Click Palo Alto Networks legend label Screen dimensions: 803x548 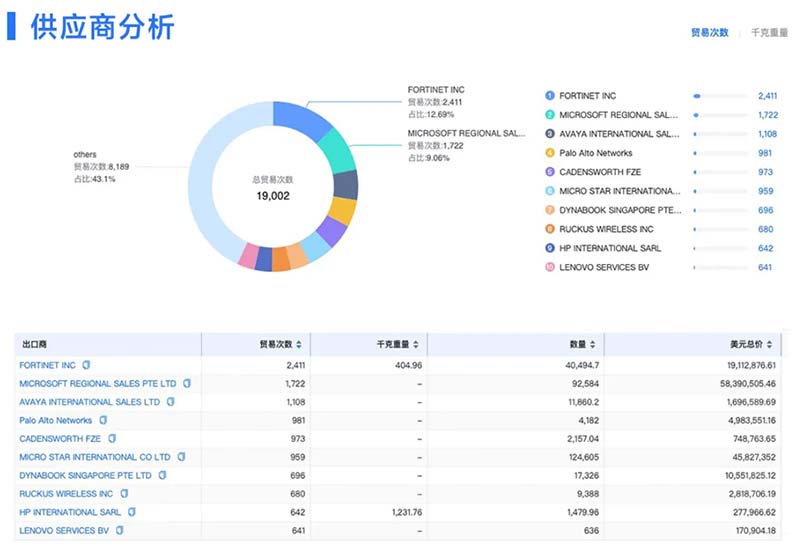click(x=596, y=153)
